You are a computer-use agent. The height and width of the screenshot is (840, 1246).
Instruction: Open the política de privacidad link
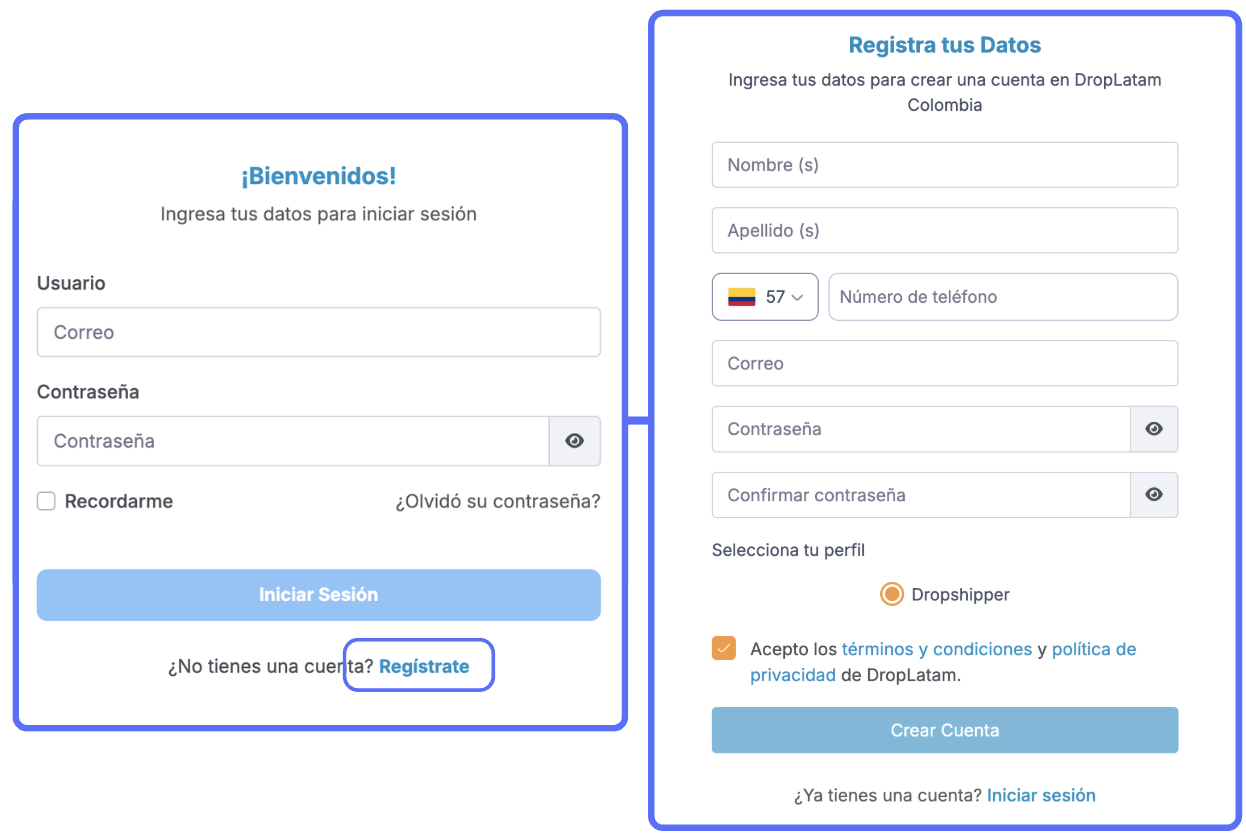(1093, 649)
